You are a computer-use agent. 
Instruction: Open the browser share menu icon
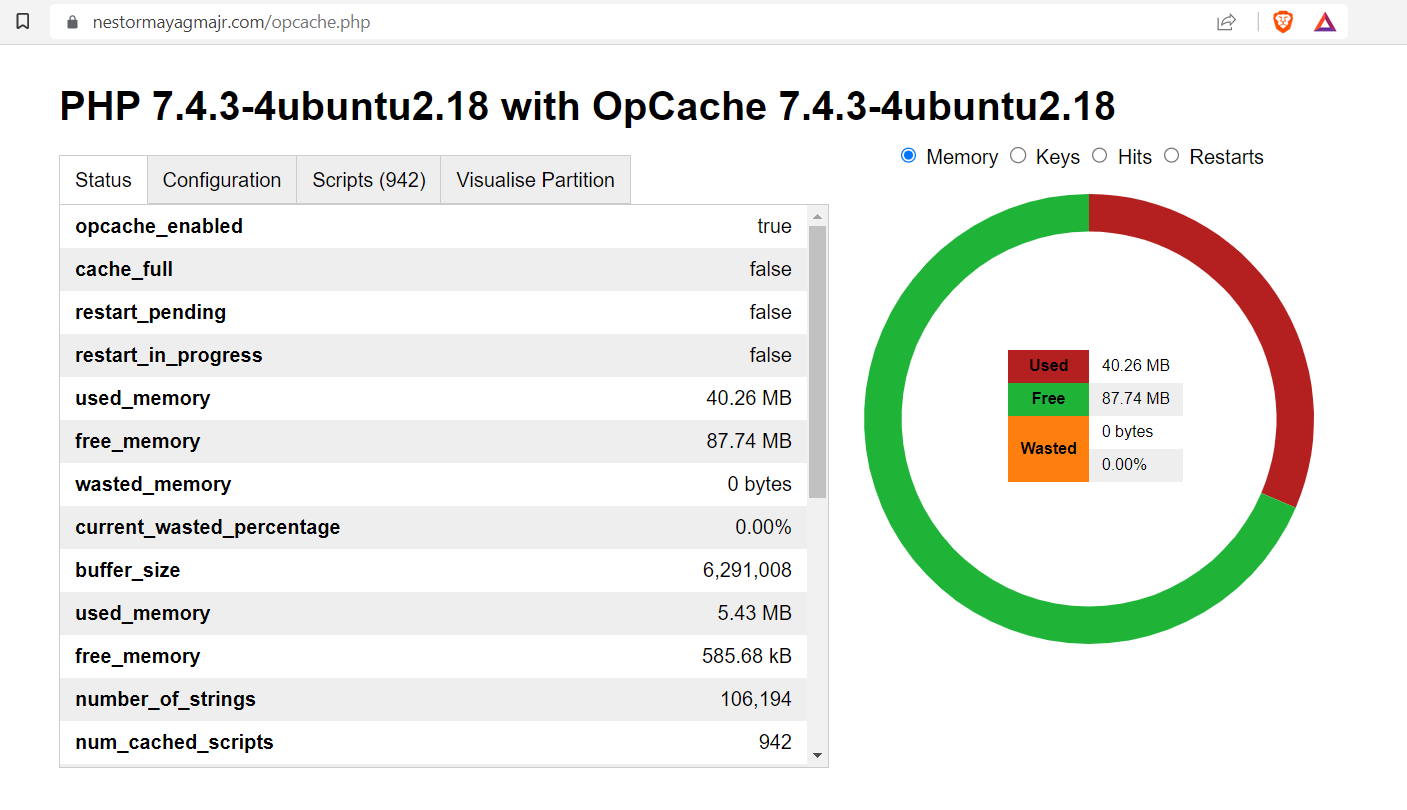pos(1226,21)
